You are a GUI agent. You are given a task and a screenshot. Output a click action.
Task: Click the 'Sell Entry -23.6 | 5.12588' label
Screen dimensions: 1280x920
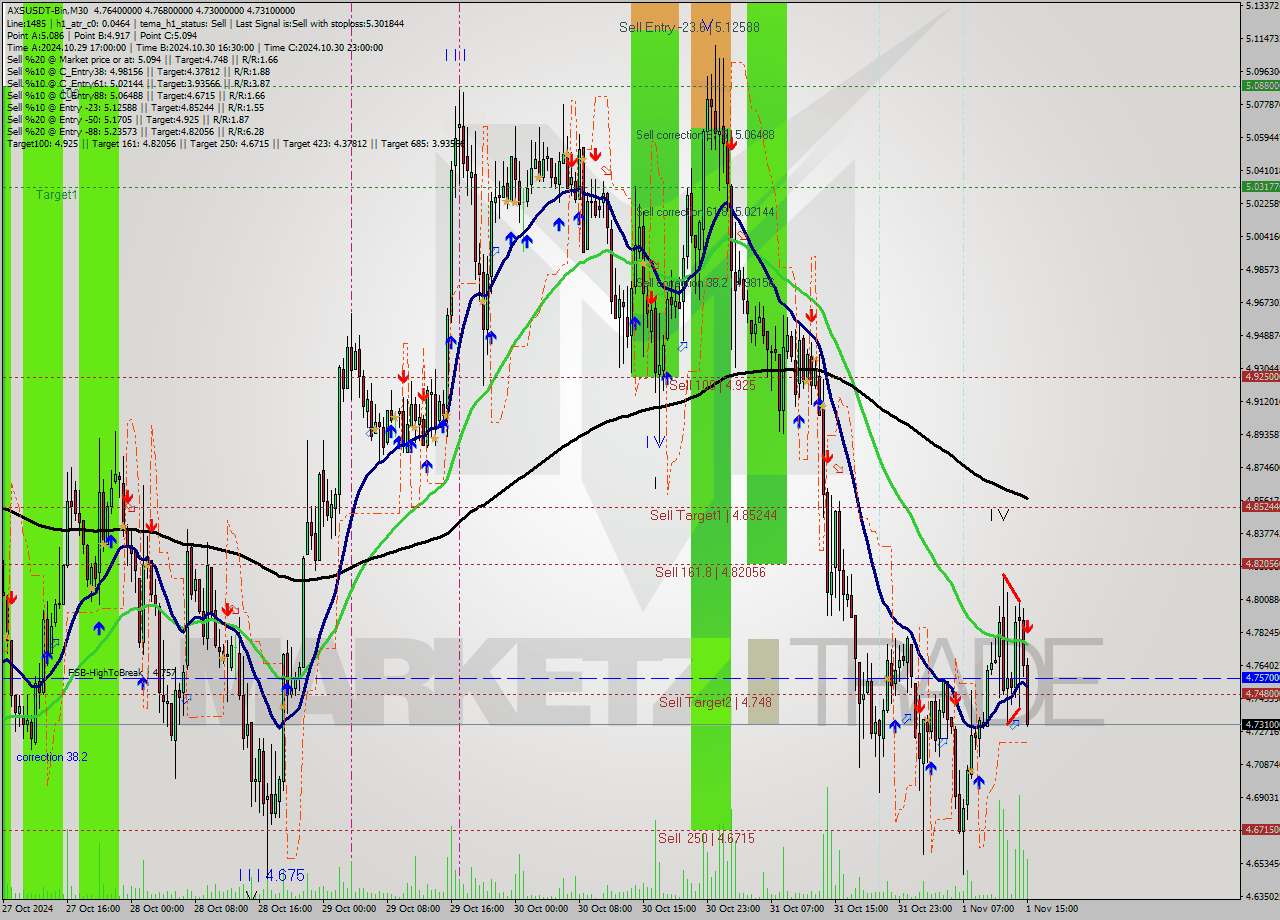coord(689,27)
